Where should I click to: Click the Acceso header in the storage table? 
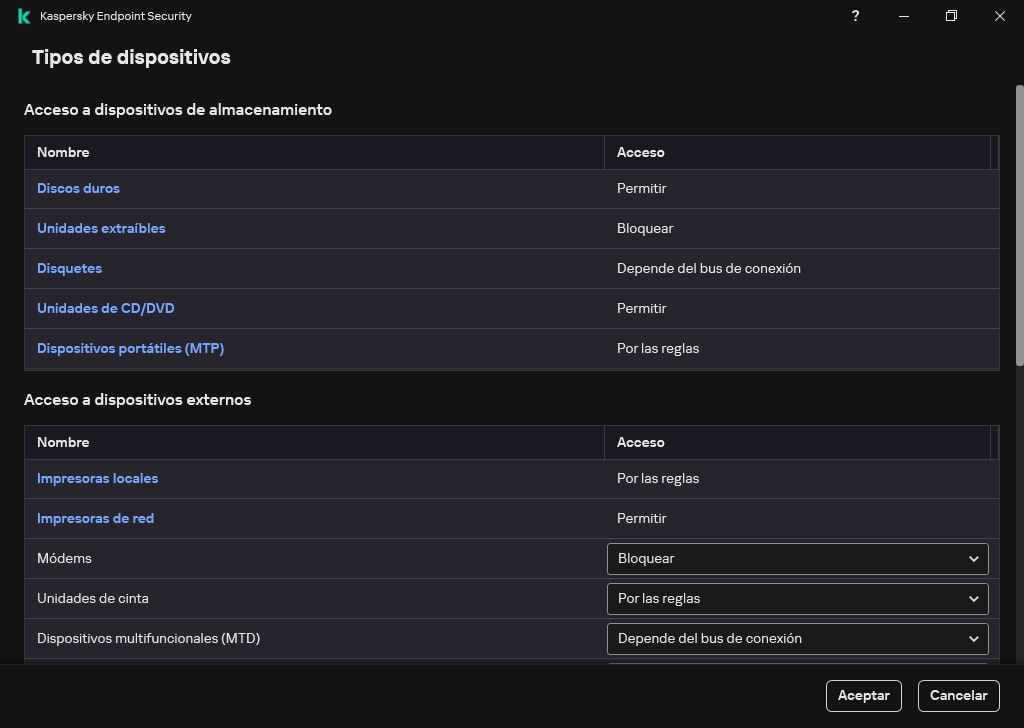641,152
